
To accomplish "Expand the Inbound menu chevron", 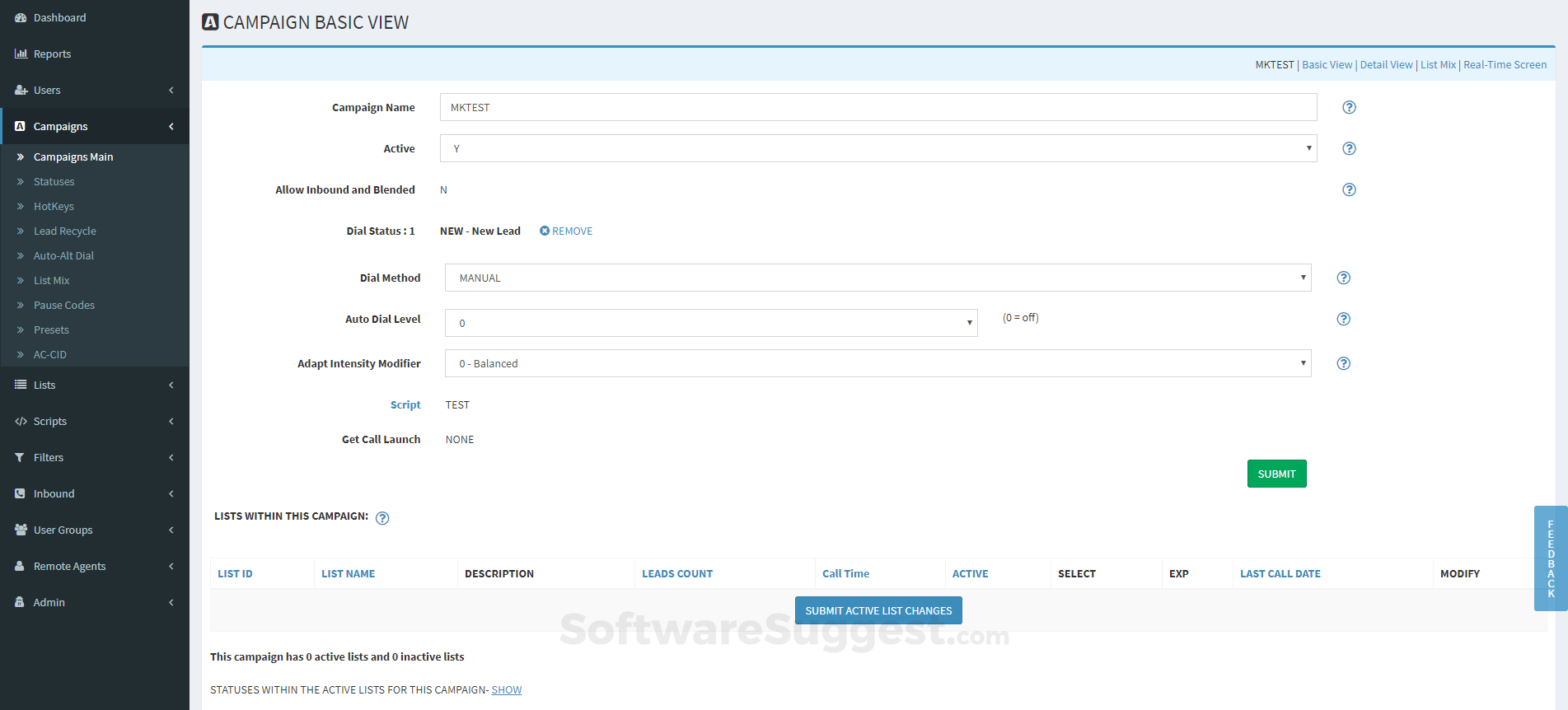I will (171, 493).
